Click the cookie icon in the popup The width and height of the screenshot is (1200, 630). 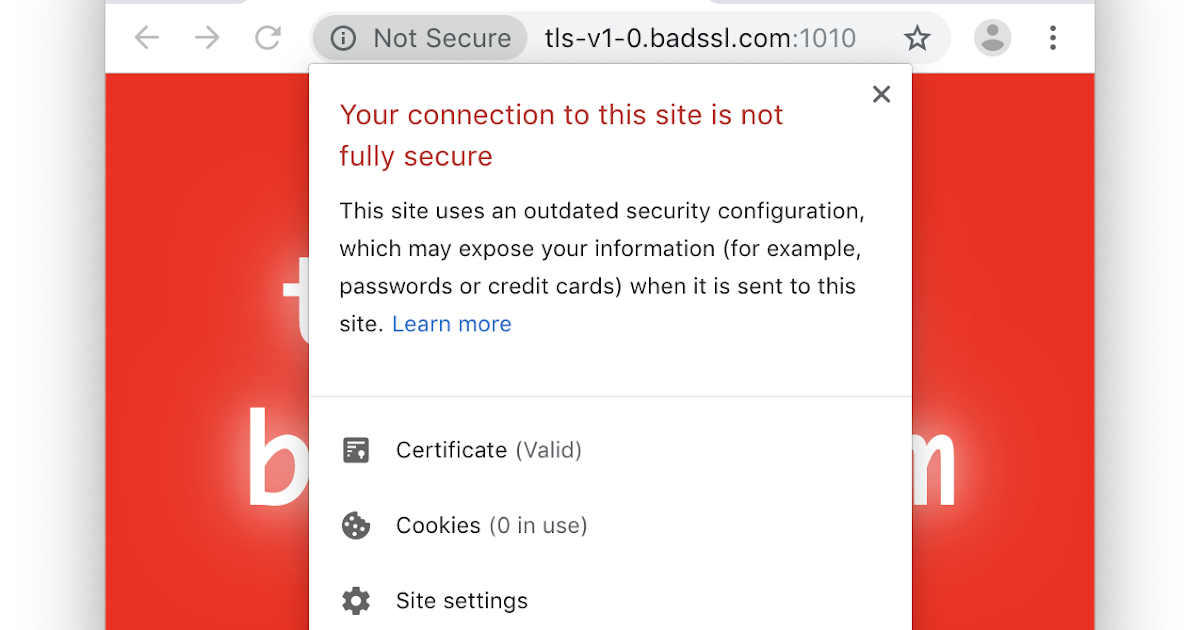click(356, 525)
